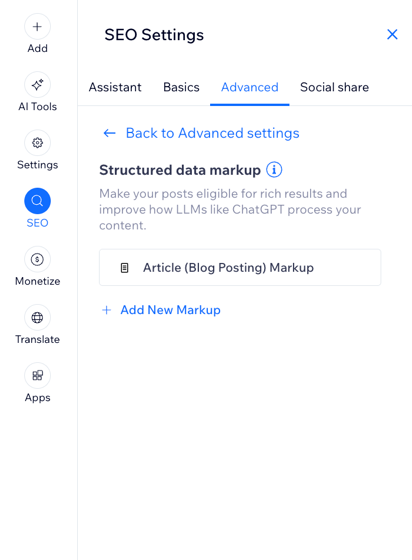The height and width of the screenshot is (560, 412).
Task: Click the SEO label in sidebar
Action: point(37,223)
